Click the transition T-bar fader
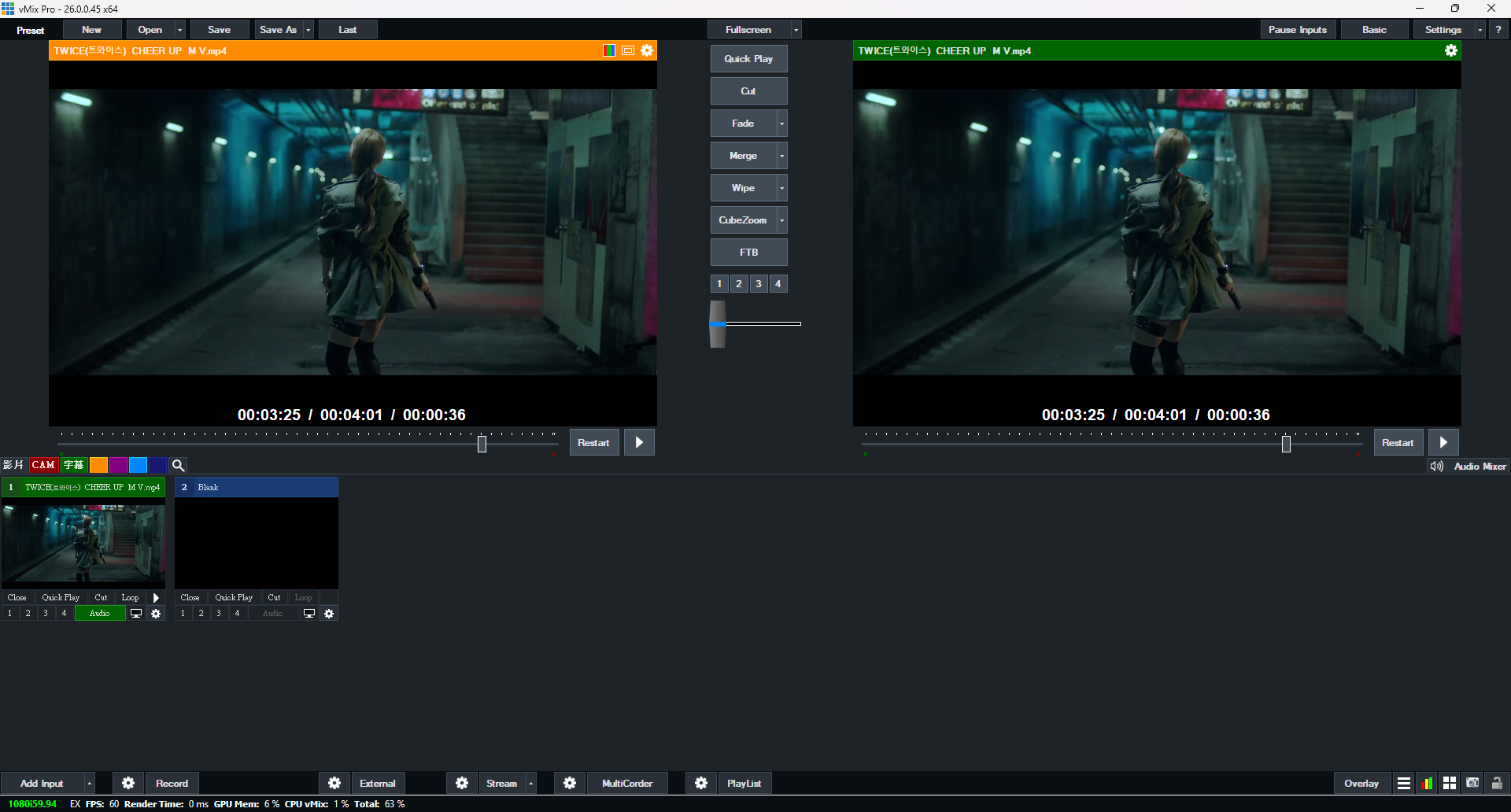The image size is (1511, 812). (718, 323)
